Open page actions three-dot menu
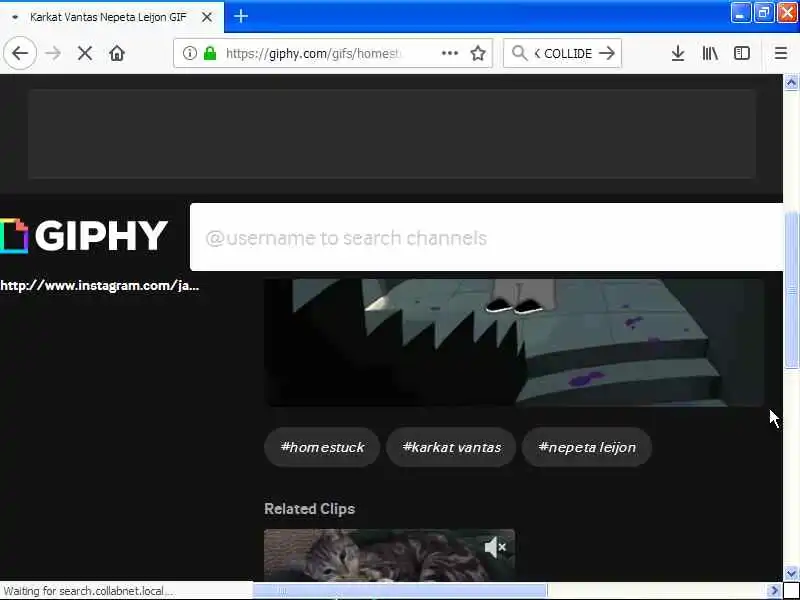The height and width of the screenshot is (600, 800). (x=449, y=53)
